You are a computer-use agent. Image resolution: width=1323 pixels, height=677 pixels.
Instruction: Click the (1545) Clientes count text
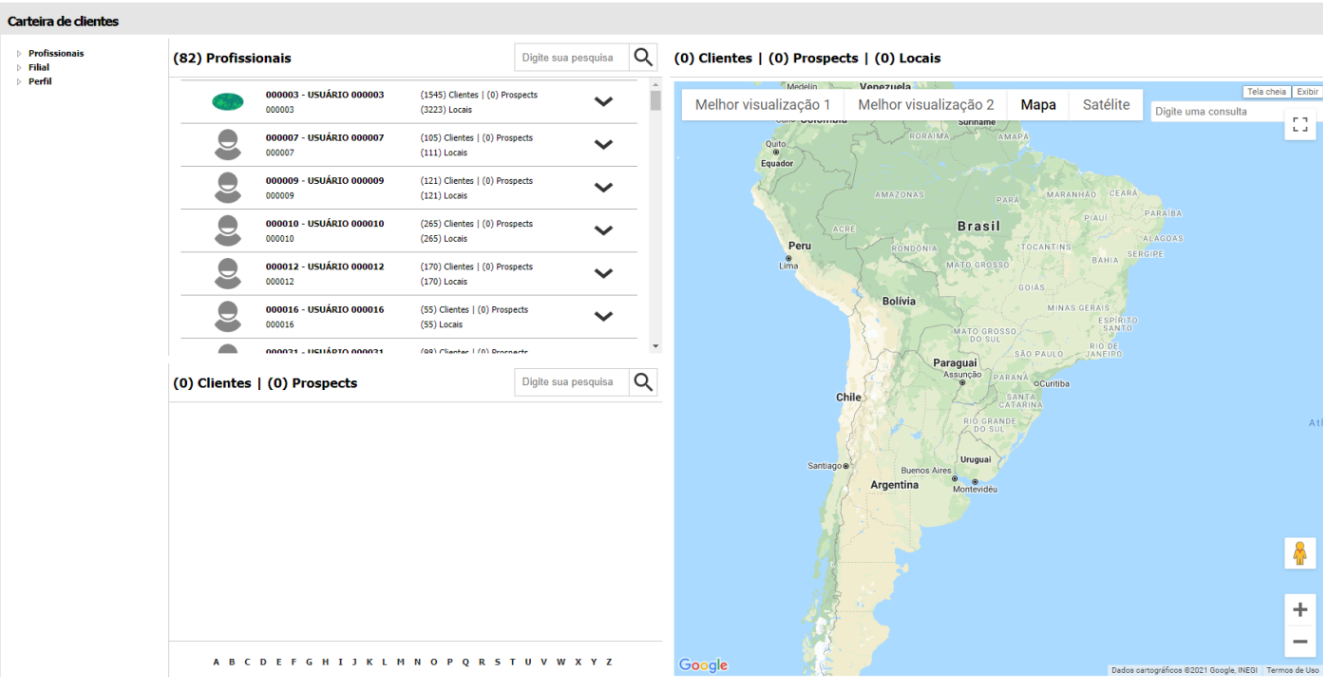[x=449, y=95]
